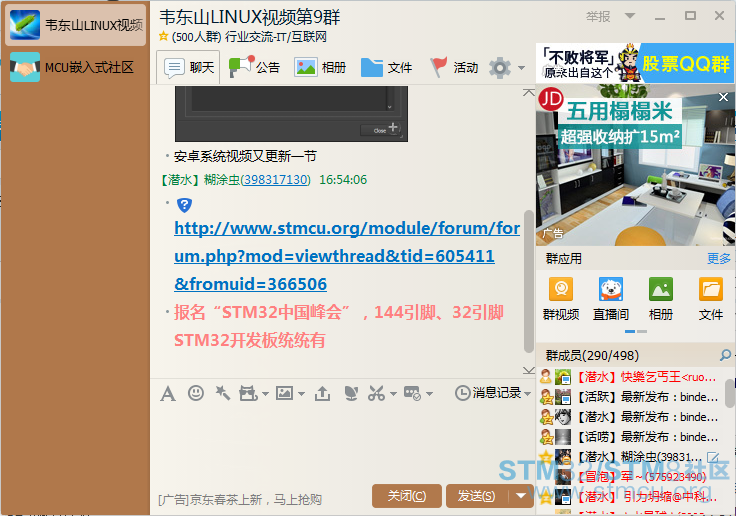Viewport: 736px width, 516px height.
Task: Click the gift box icon in input toolbar
Action: (248, 393)
